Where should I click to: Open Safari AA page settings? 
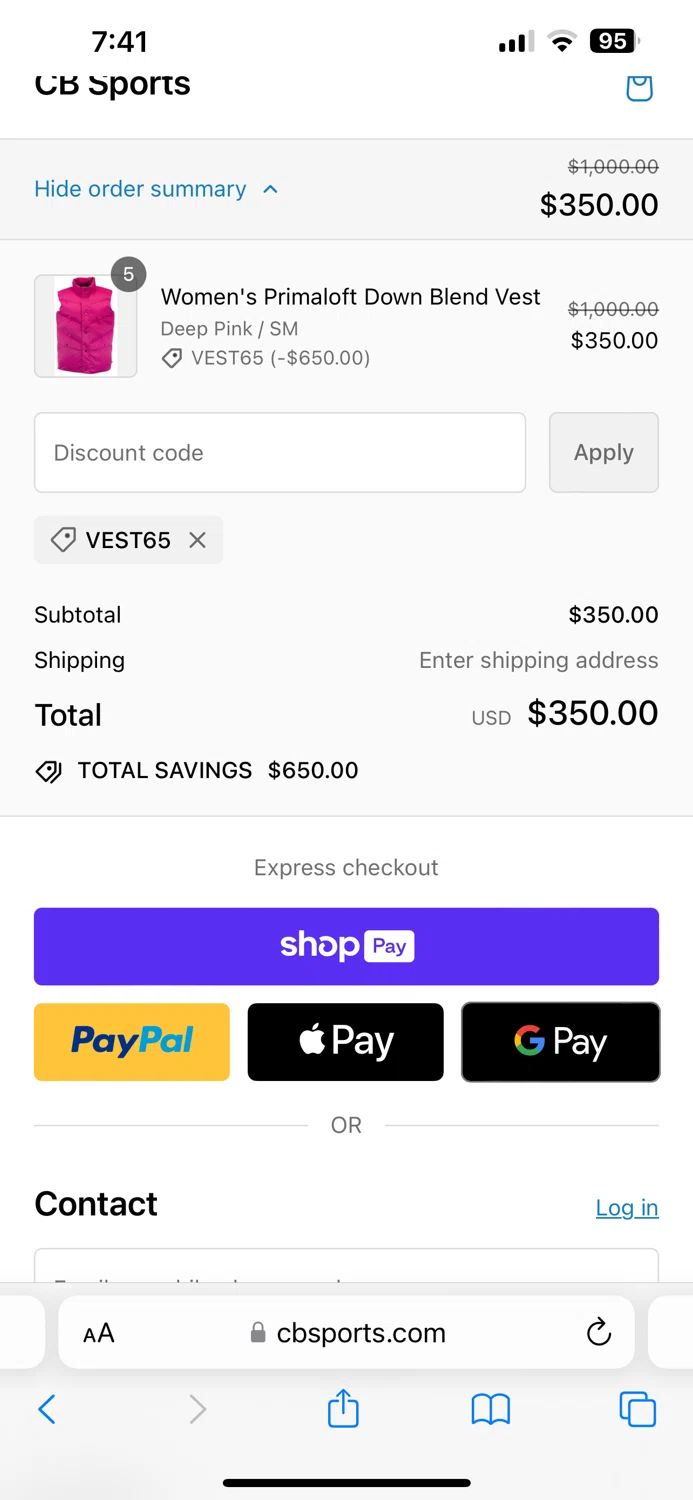[x=99, y=1333]
